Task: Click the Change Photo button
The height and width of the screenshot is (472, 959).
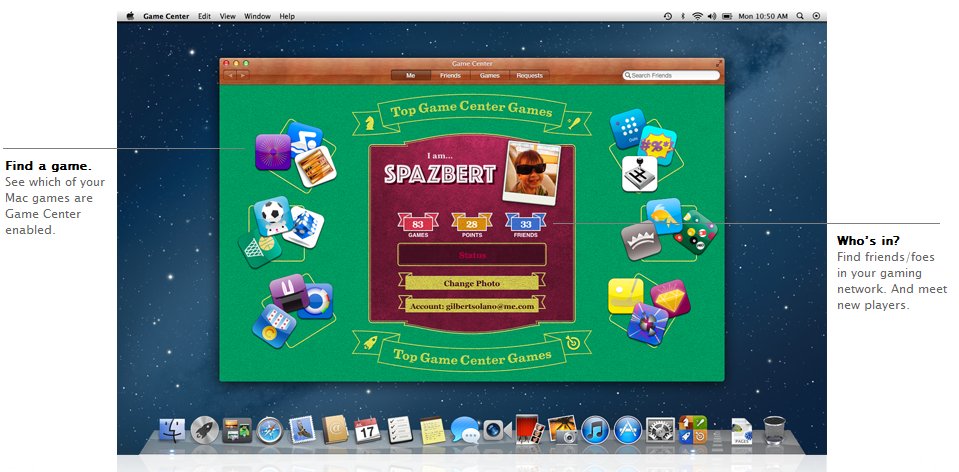Action: (472, 283)
